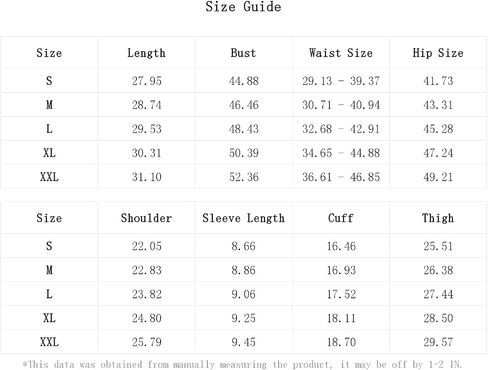Click Thigh value 29.57
488x370 pixels.
coord(438,342)
